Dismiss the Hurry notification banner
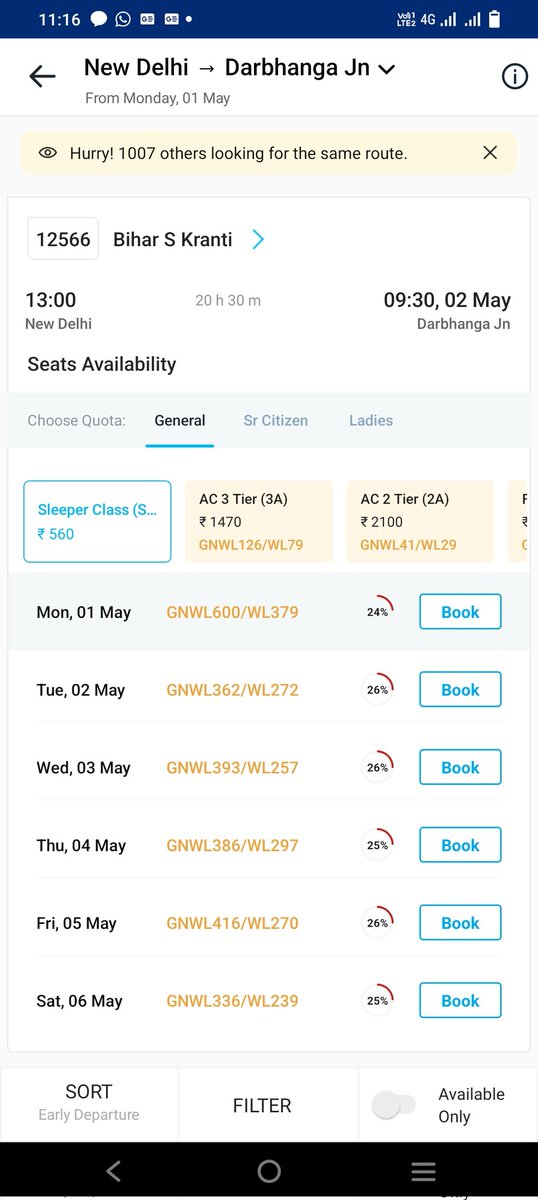This screenshot has width=538, height=1200. [x=490, y=153]
